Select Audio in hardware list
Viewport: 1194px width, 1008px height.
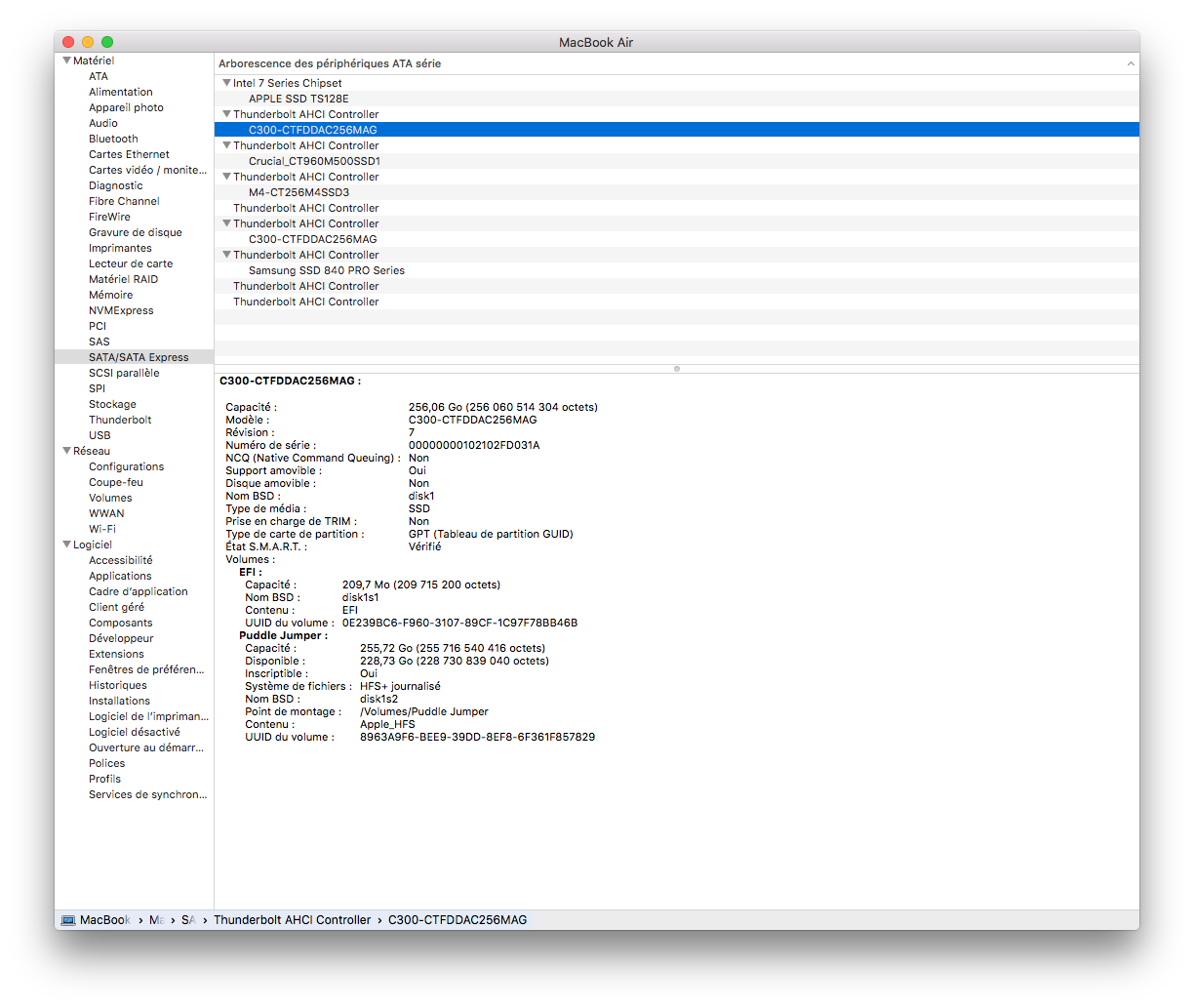point(103,123)
